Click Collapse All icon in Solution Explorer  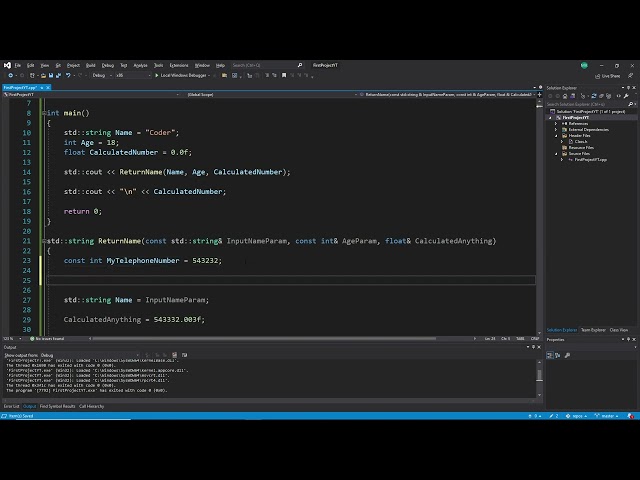(x=601, y=96)
